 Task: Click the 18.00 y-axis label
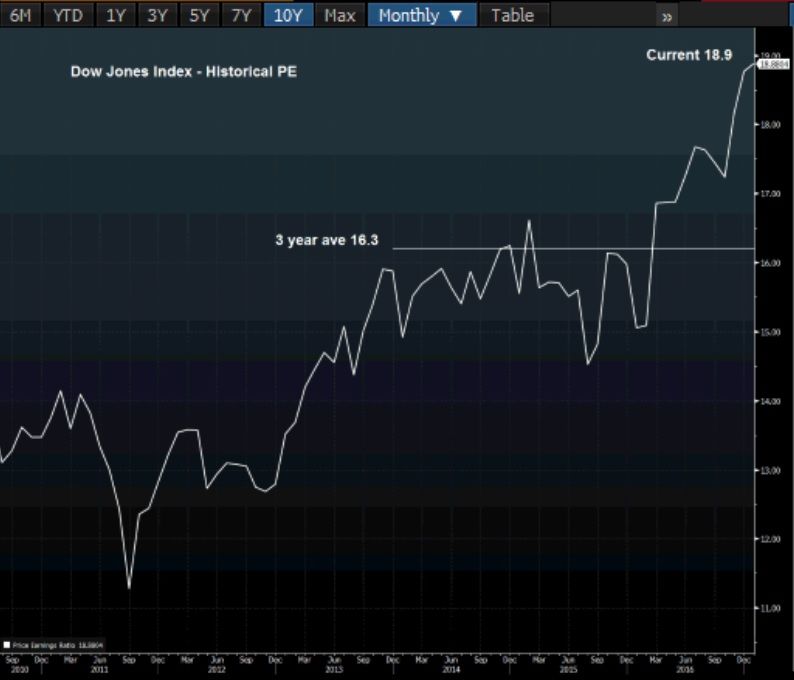(770, 124)
